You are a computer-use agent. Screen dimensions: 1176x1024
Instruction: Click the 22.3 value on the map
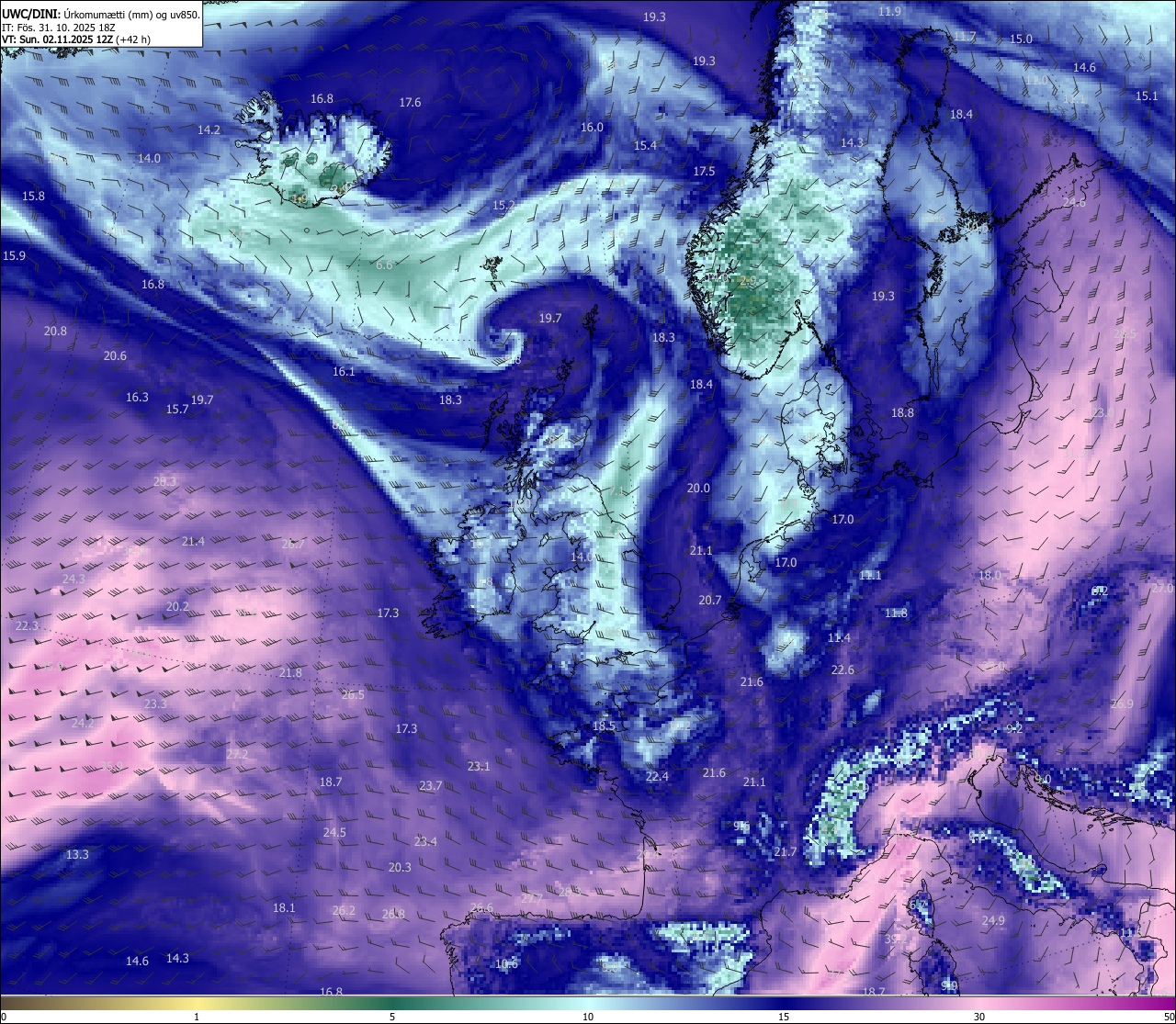(27, 625)
